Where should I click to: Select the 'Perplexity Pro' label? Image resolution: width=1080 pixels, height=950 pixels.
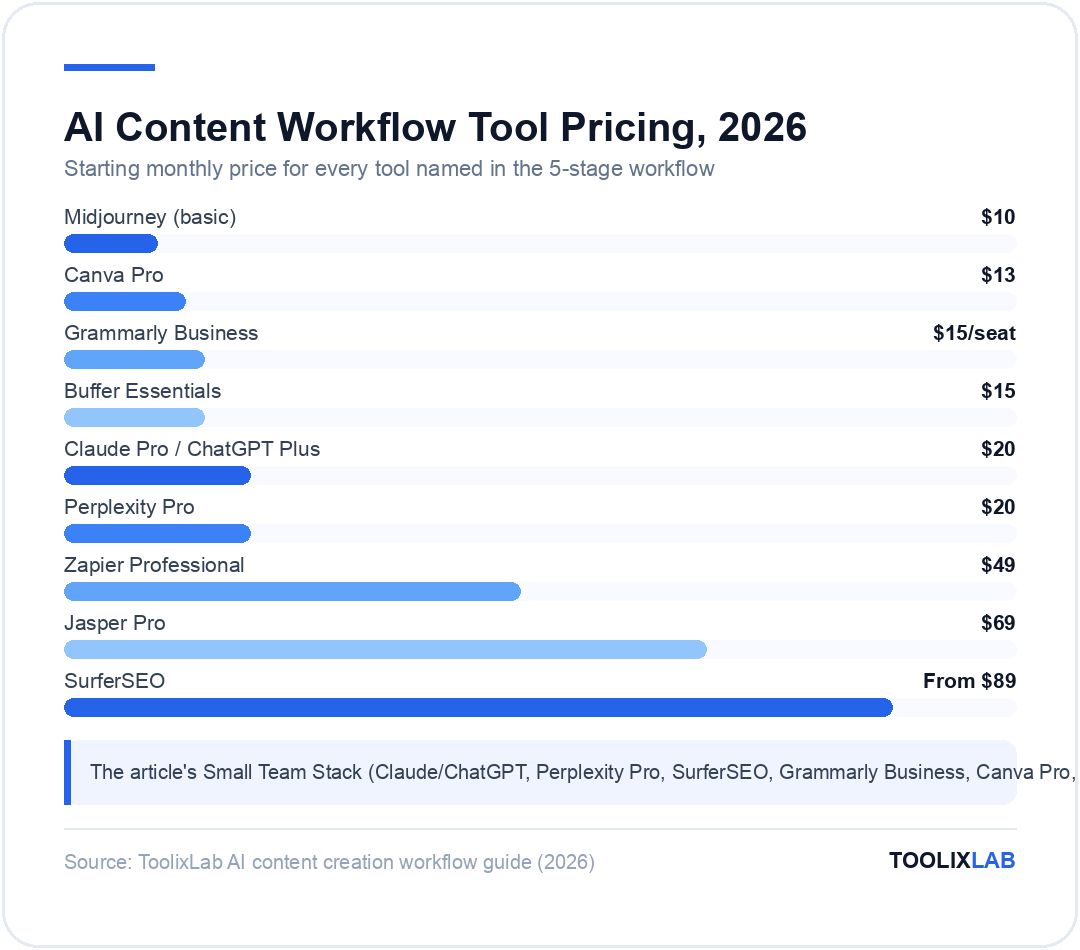tap(129, 507)
